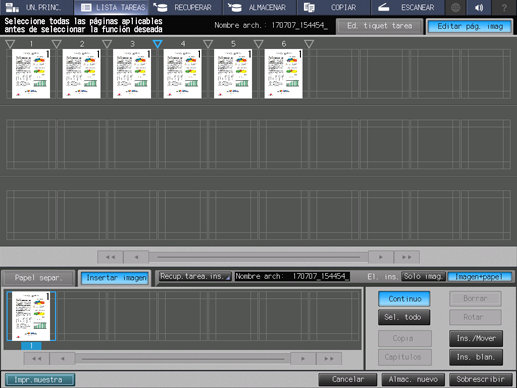This screenshot has width=517, height=388.
Task: Select the insert image thumbnail 1
Action: [31, 316]
